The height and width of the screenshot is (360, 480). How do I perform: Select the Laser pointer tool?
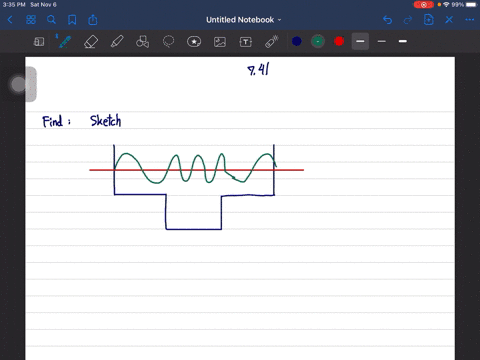pyautogui.click(x=272, y=42)
